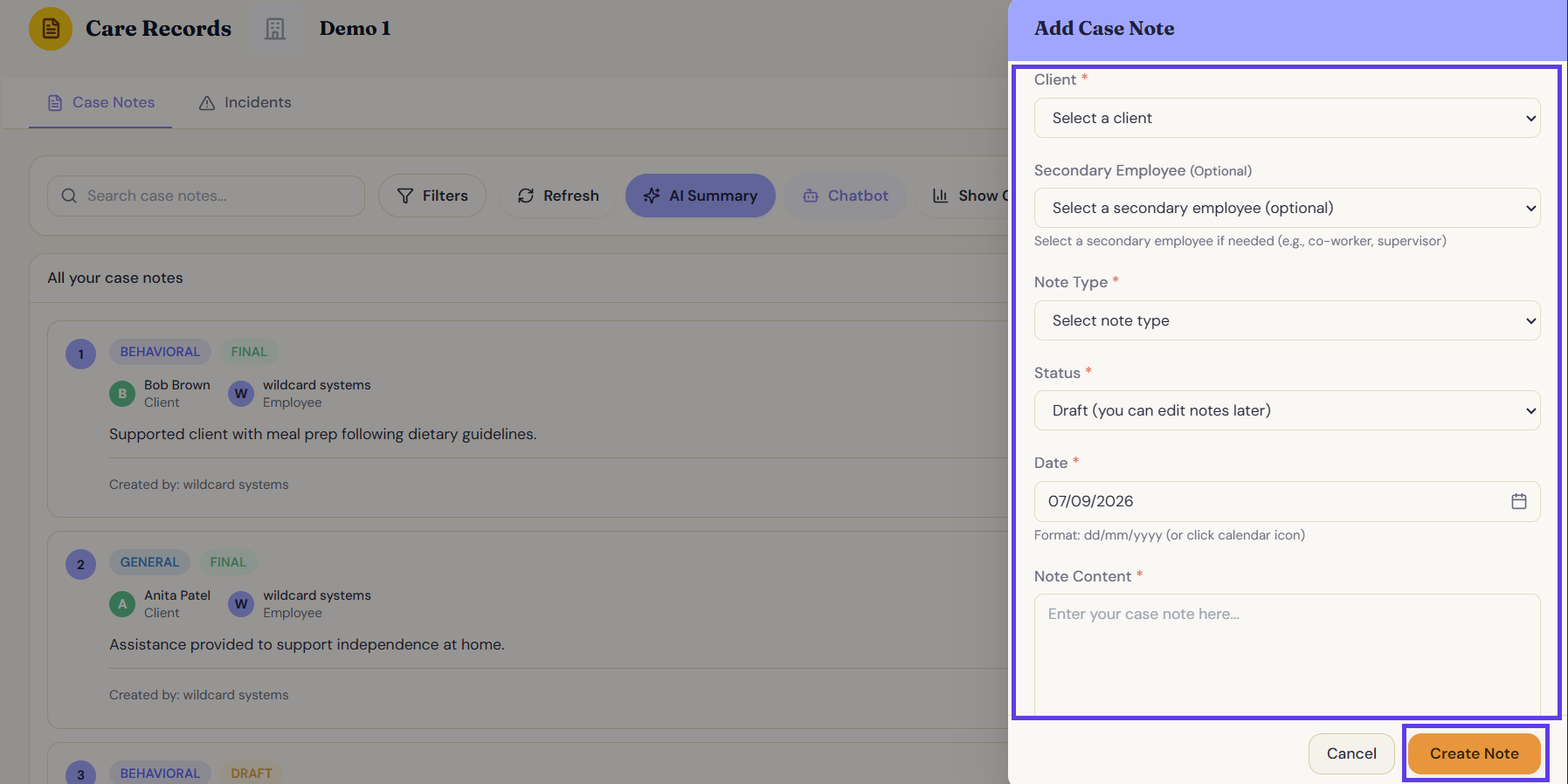Click the building organization icon
Image resolution: width=1568 pixels, height=784 pixels.
275,29
